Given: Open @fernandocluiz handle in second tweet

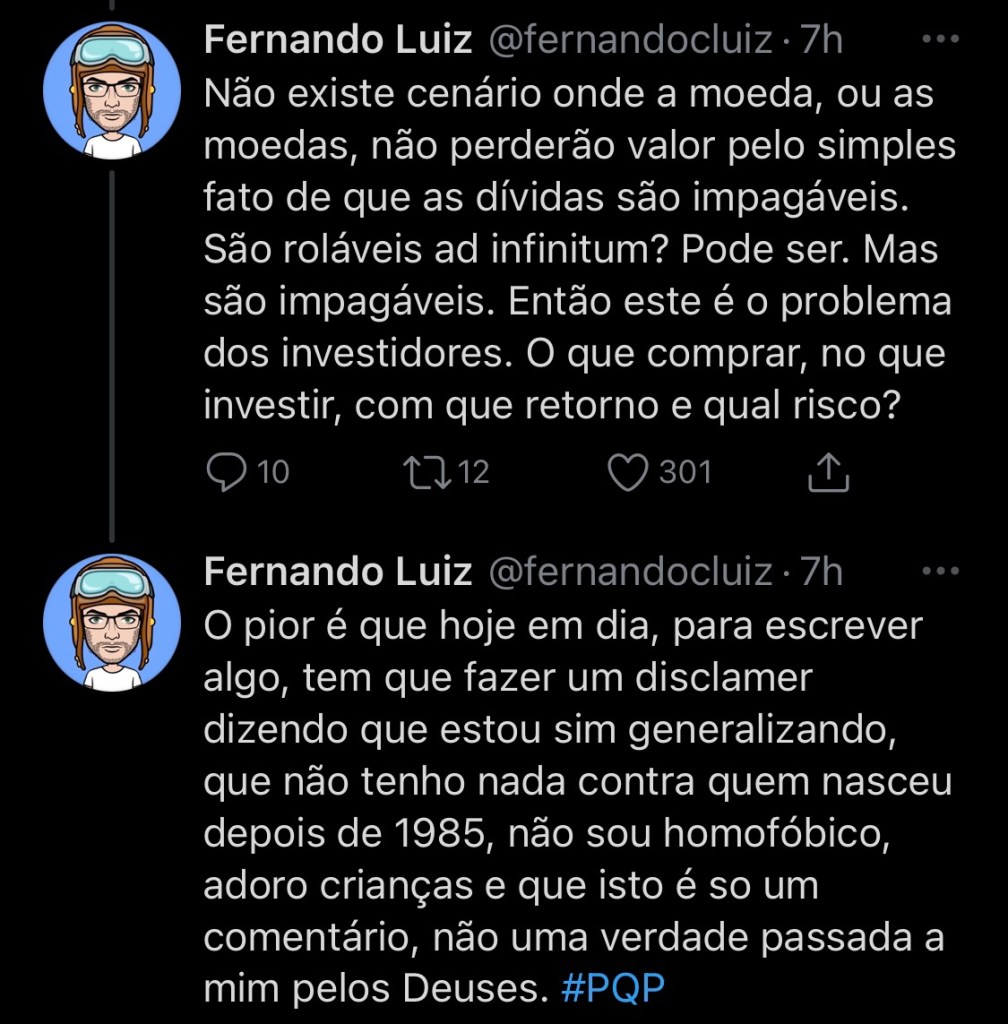Looking at the screenshot, I should (630, 572).
